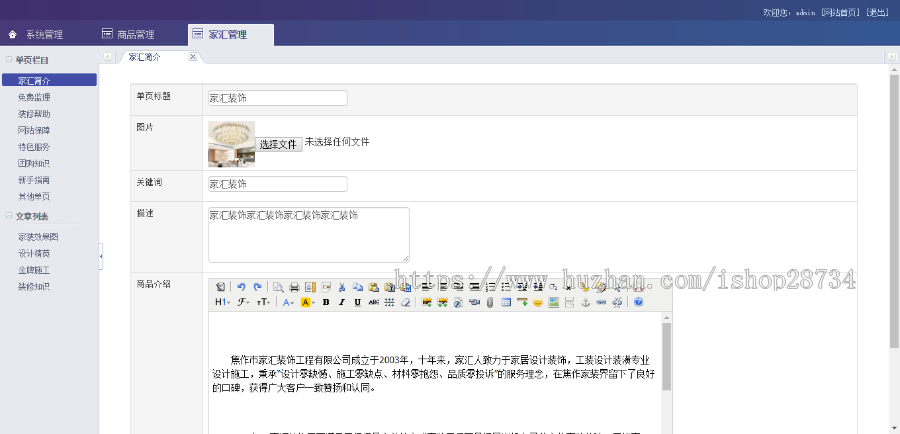Open the H1 paragraph format dropdown
This screenshot has height=434, width=900.
223,303
